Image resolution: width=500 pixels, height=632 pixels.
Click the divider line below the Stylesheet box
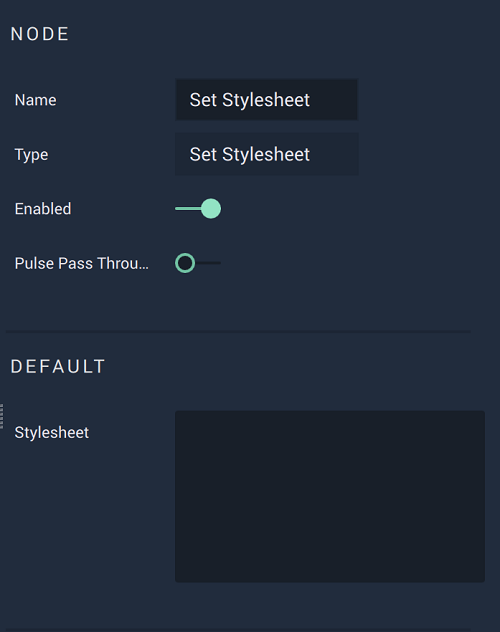[238, 630]
